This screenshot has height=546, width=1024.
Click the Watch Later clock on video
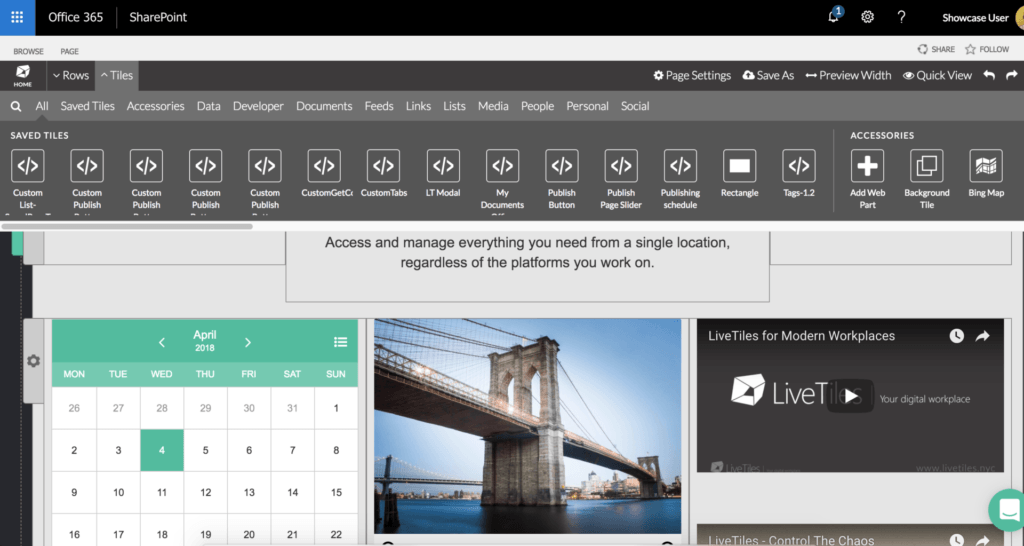pos(957,336)
